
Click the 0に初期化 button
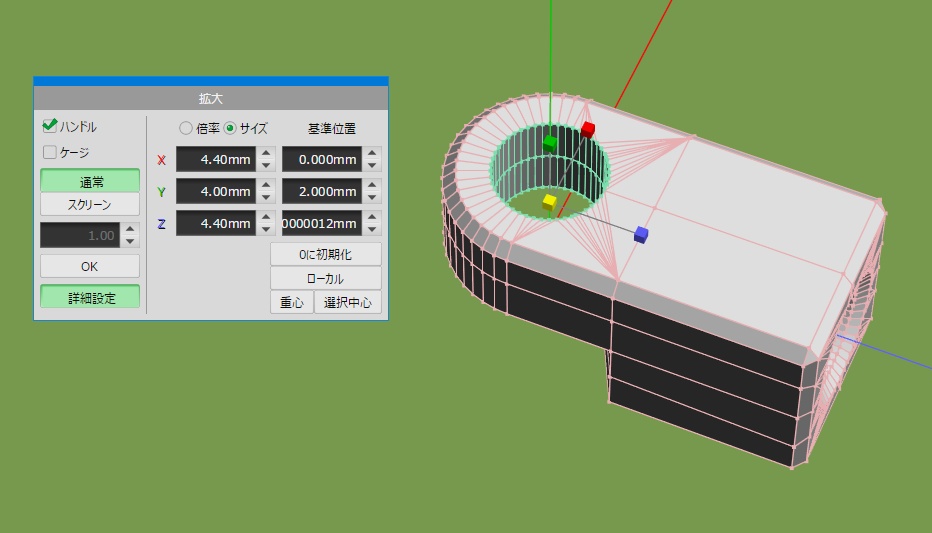click(326, 254)
